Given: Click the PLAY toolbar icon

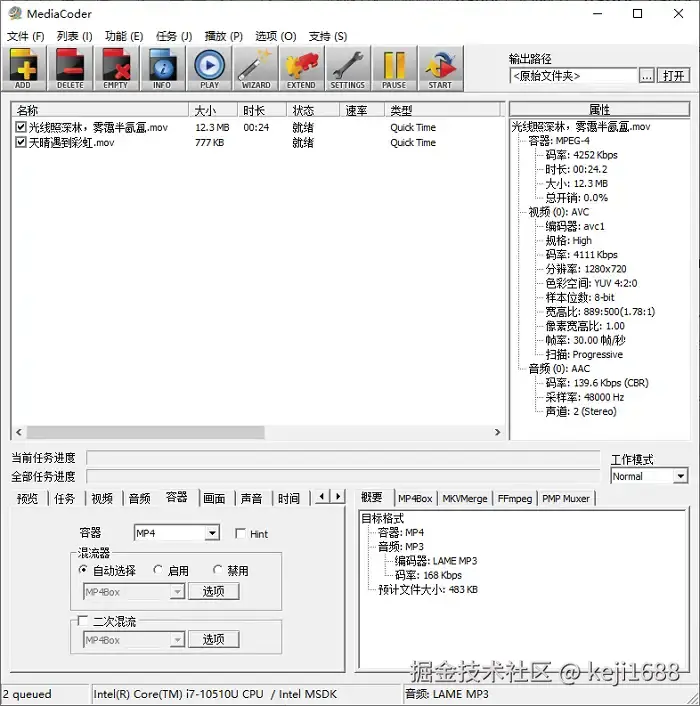Looking at the screenshot, I should coord(209,69).
